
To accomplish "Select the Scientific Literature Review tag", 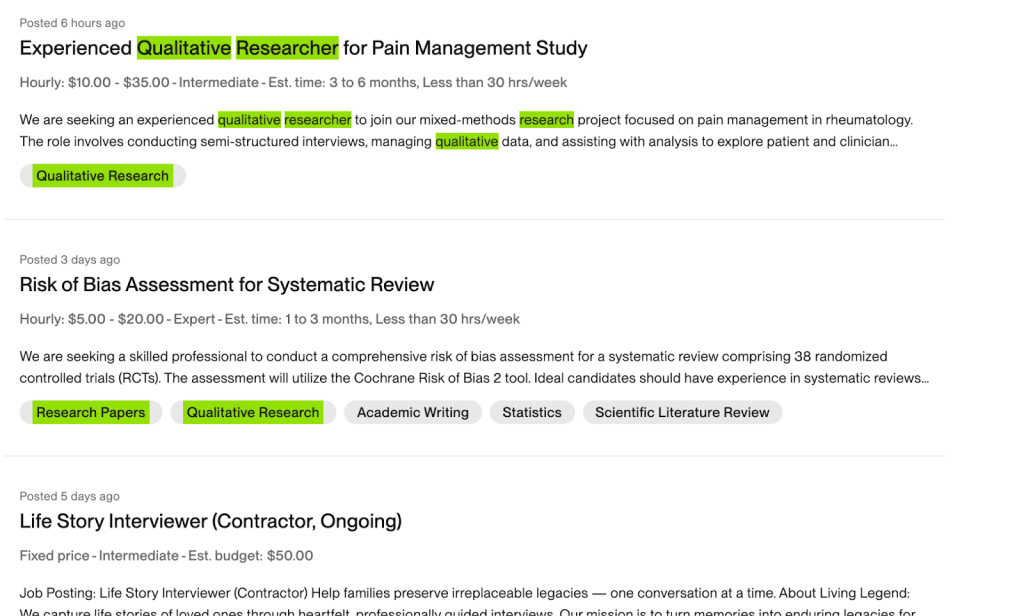I will [x=682, y=412].
